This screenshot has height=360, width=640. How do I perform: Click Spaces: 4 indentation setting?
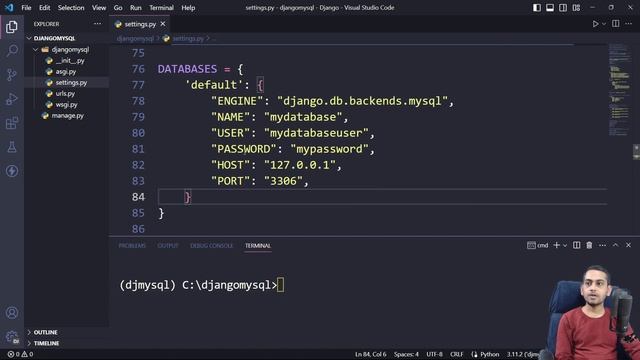[406, 354]
